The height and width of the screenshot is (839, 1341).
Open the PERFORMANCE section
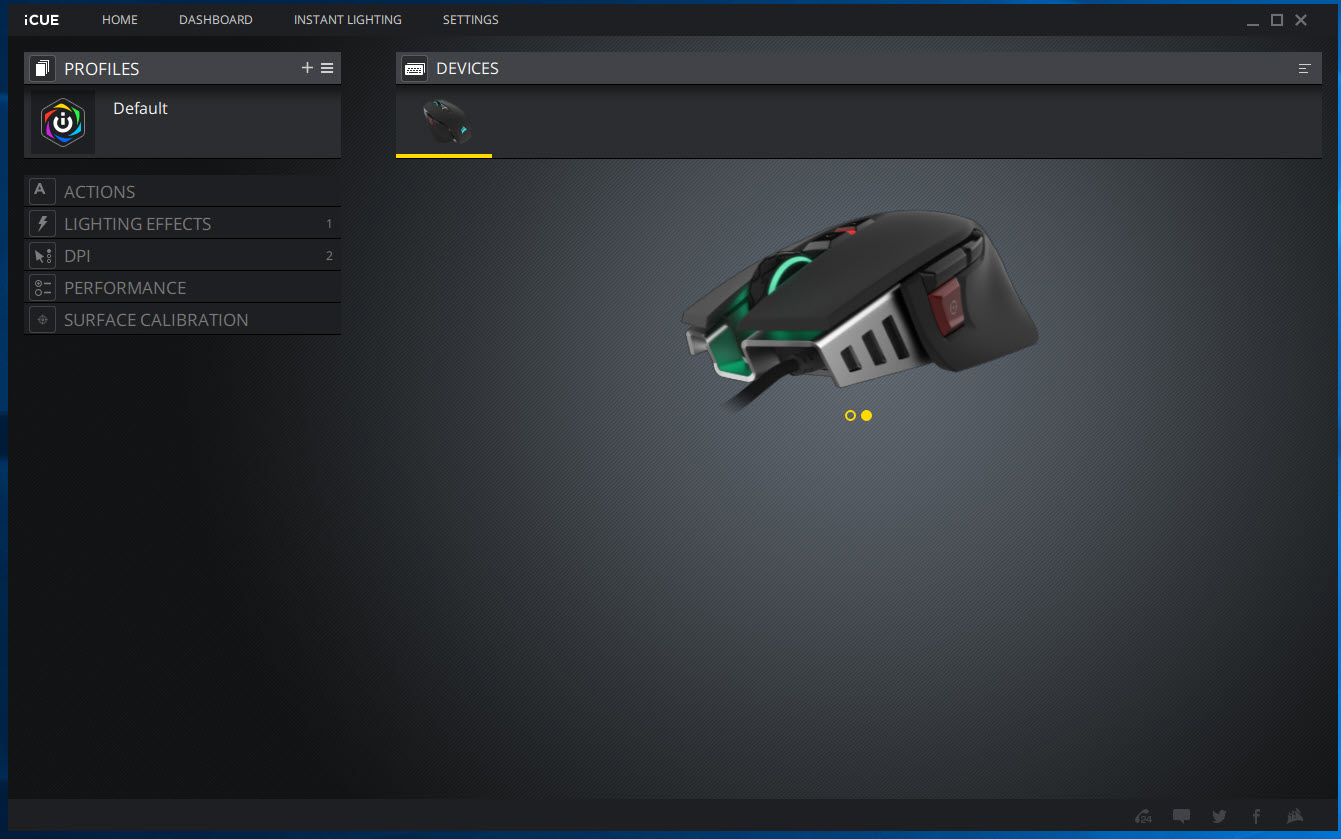point(182,287)
